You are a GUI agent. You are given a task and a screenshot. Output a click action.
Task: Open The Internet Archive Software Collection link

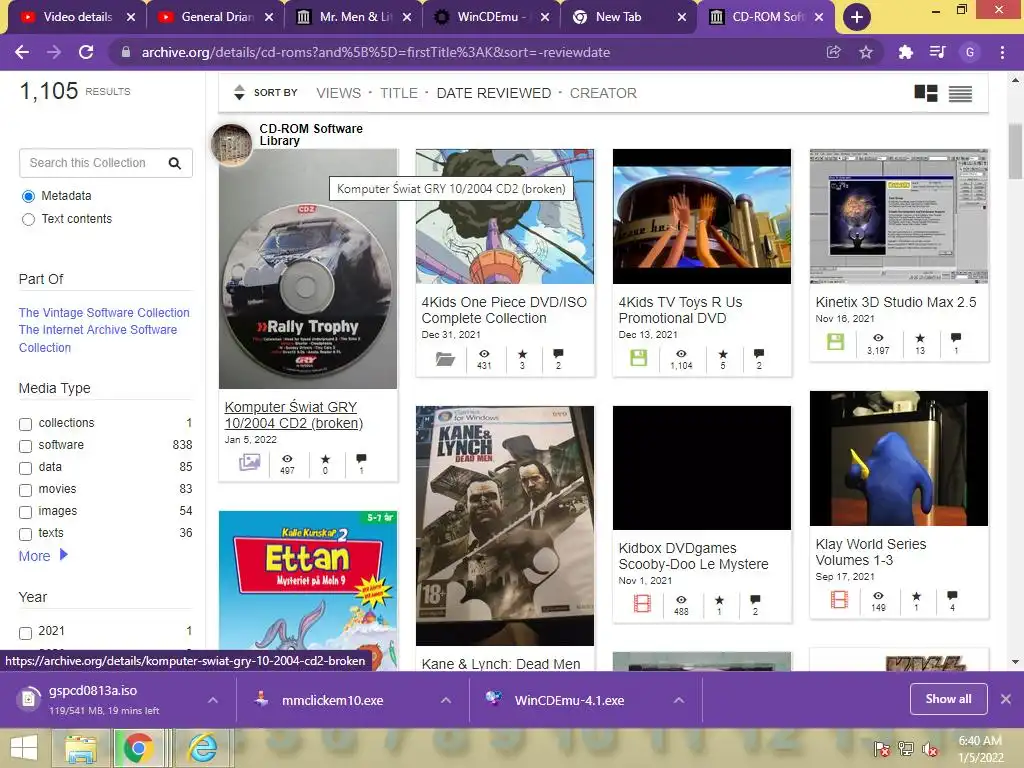click(98, 339)
